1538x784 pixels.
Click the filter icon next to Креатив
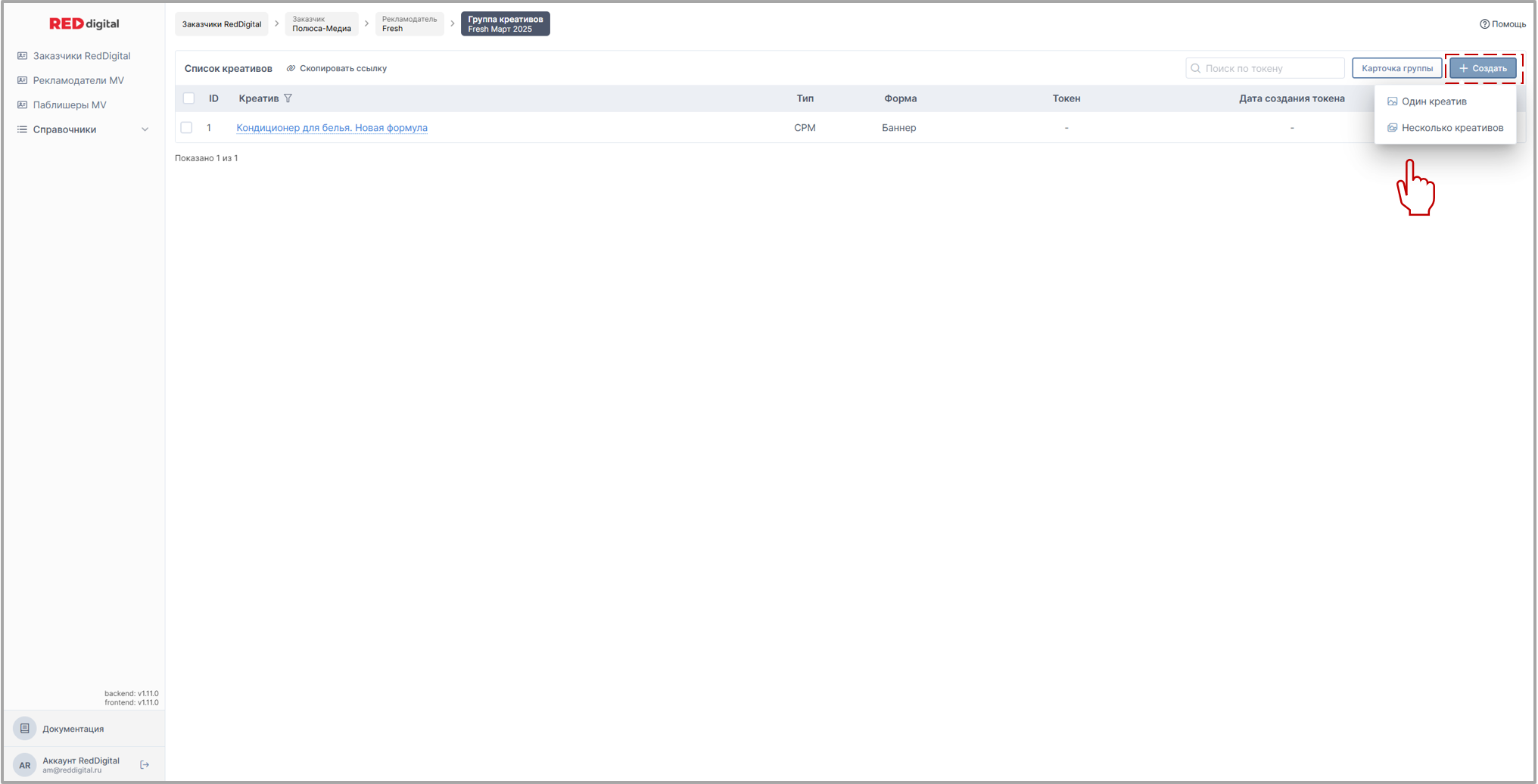click(x=288, y=98)
